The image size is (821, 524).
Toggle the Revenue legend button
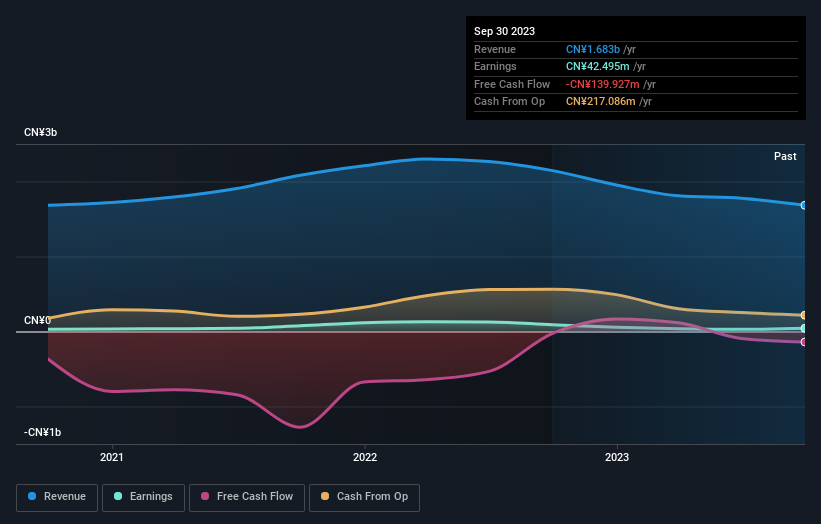[57, 497]
